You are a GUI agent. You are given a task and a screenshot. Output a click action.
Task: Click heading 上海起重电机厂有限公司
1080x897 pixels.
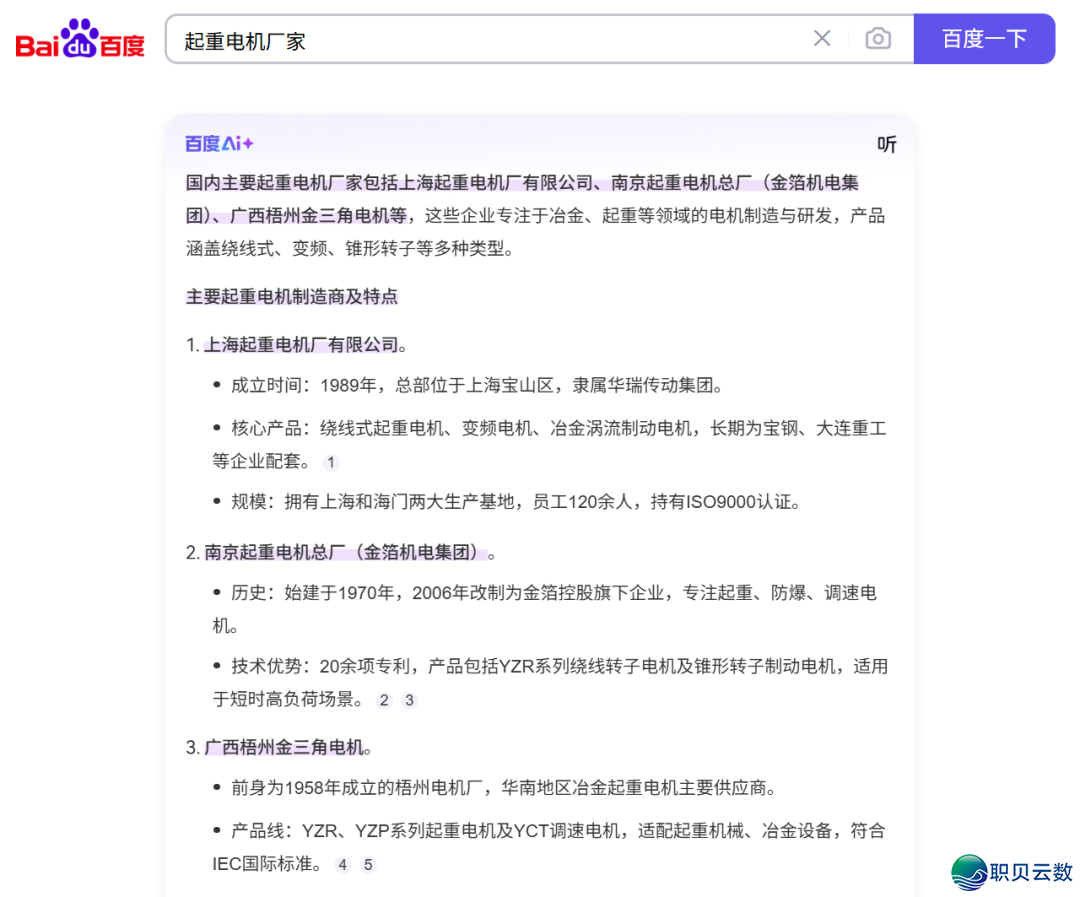click(x=301, y=344)
